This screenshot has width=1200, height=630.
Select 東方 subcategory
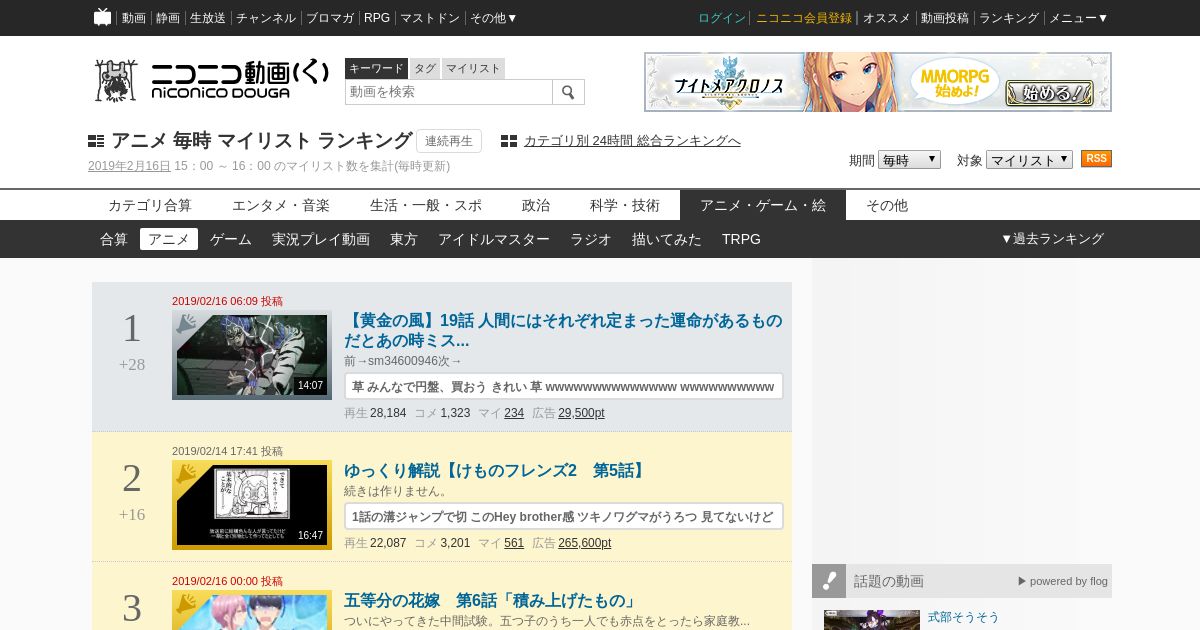point(404,239)
